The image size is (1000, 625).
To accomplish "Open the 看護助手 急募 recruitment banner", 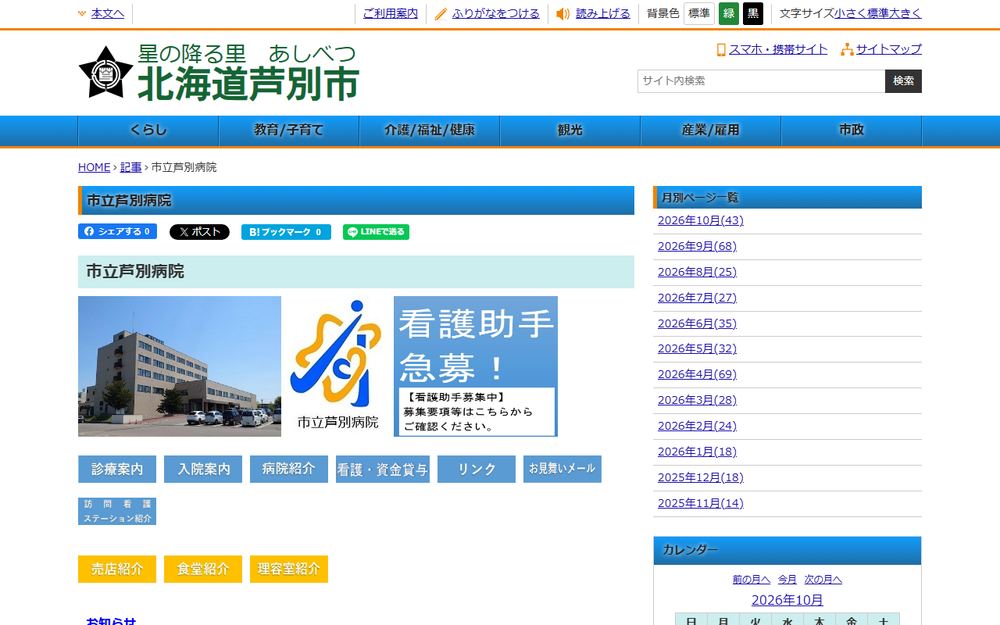I will coord(476,366).
